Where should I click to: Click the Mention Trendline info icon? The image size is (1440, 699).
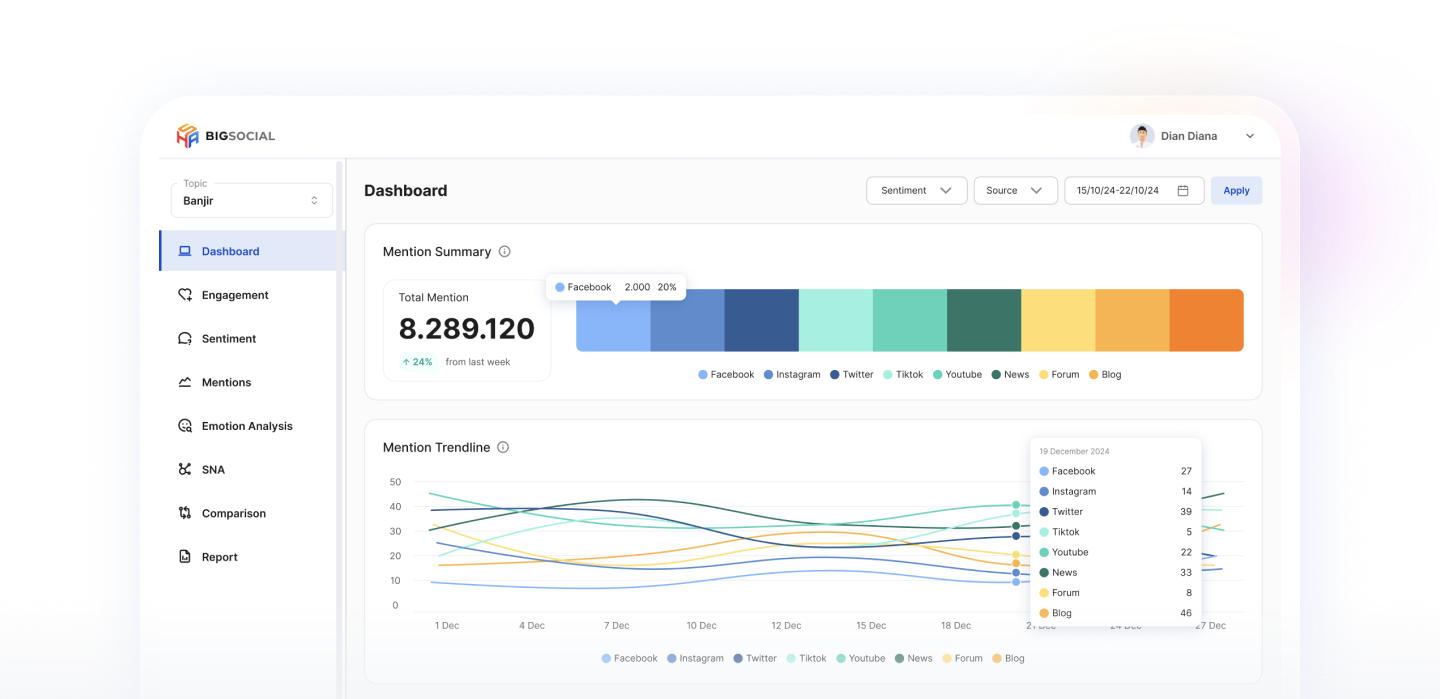(503, 448)
